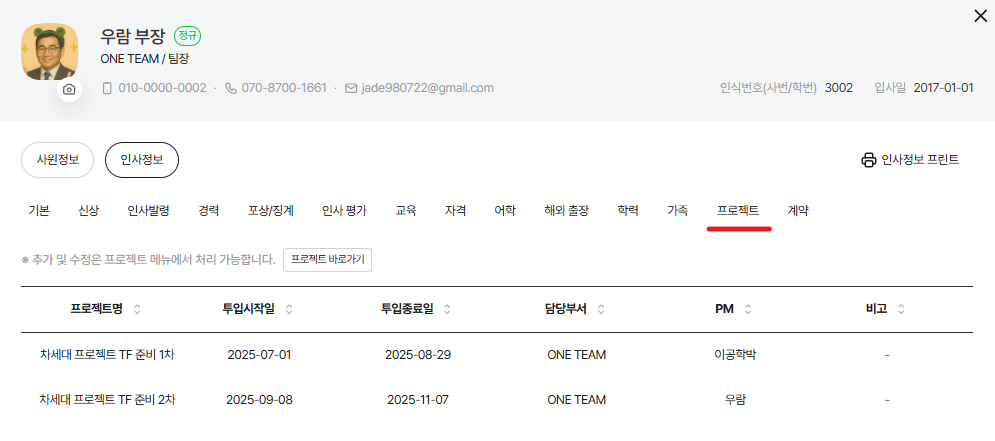Click the email envelope icon
Image resolution: width=995 pixels, height=441 pixels.
[x=351, y=88]
